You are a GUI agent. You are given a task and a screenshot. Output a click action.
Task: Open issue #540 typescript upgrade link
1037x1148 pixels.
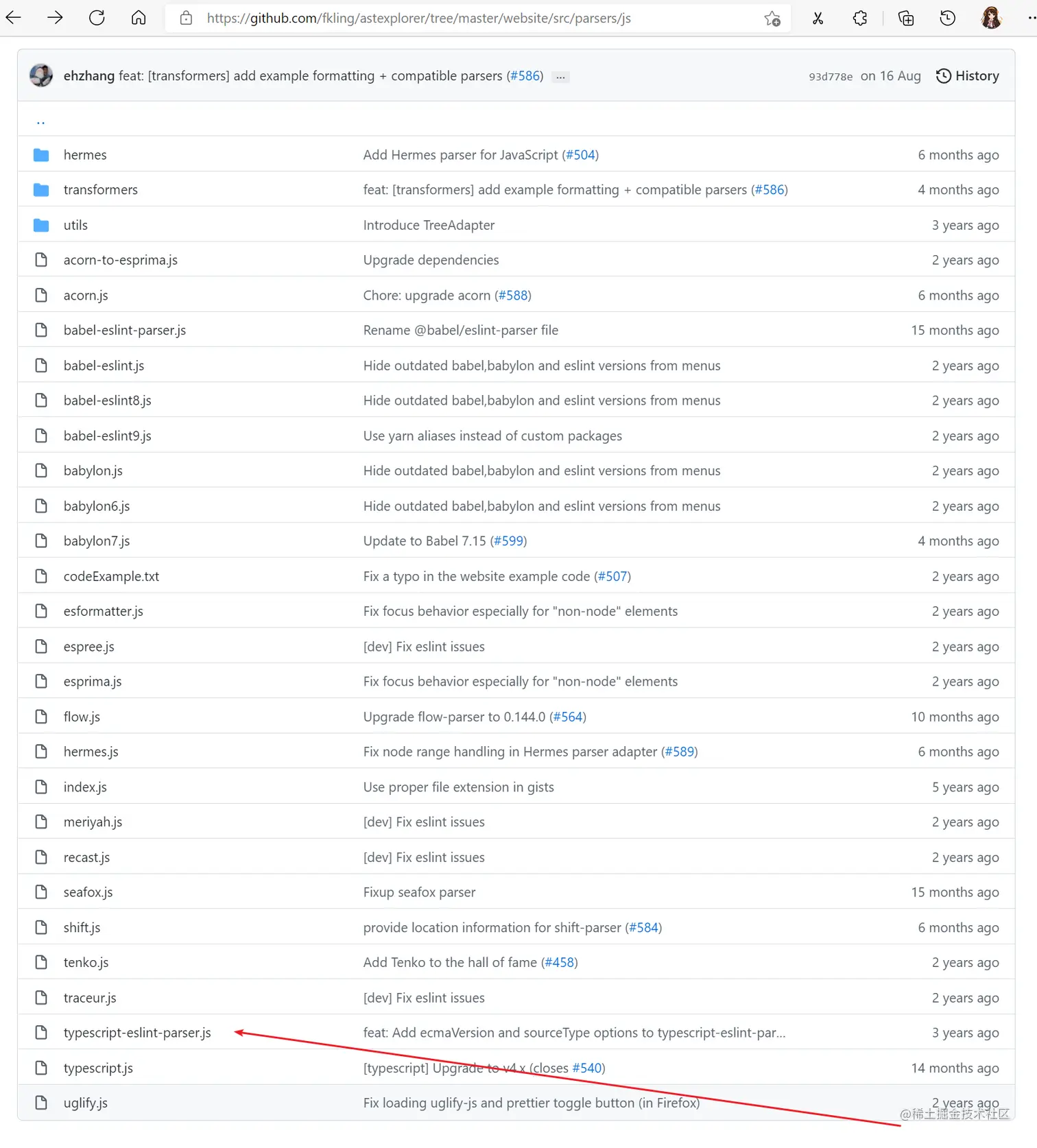tap(587, 1068)
